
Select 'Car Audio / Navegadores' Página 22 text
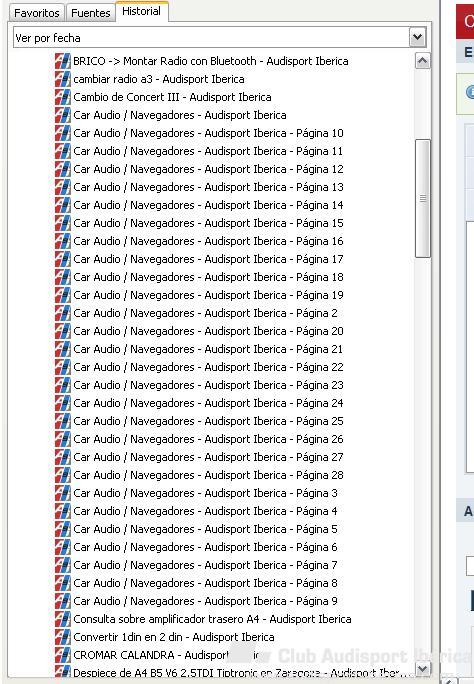tap(208, 367)
